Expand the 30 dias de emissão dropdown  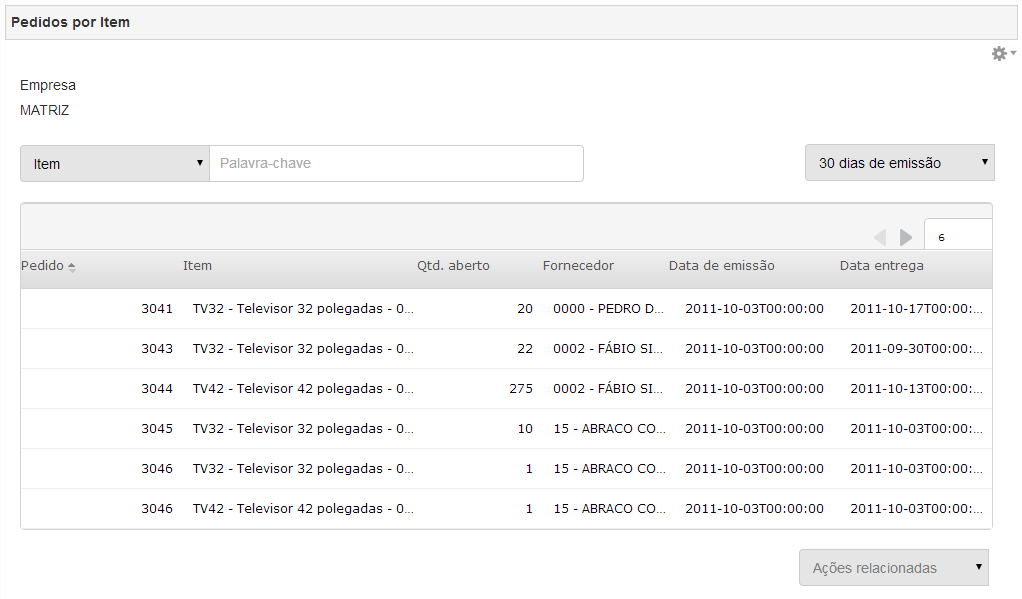899,163
